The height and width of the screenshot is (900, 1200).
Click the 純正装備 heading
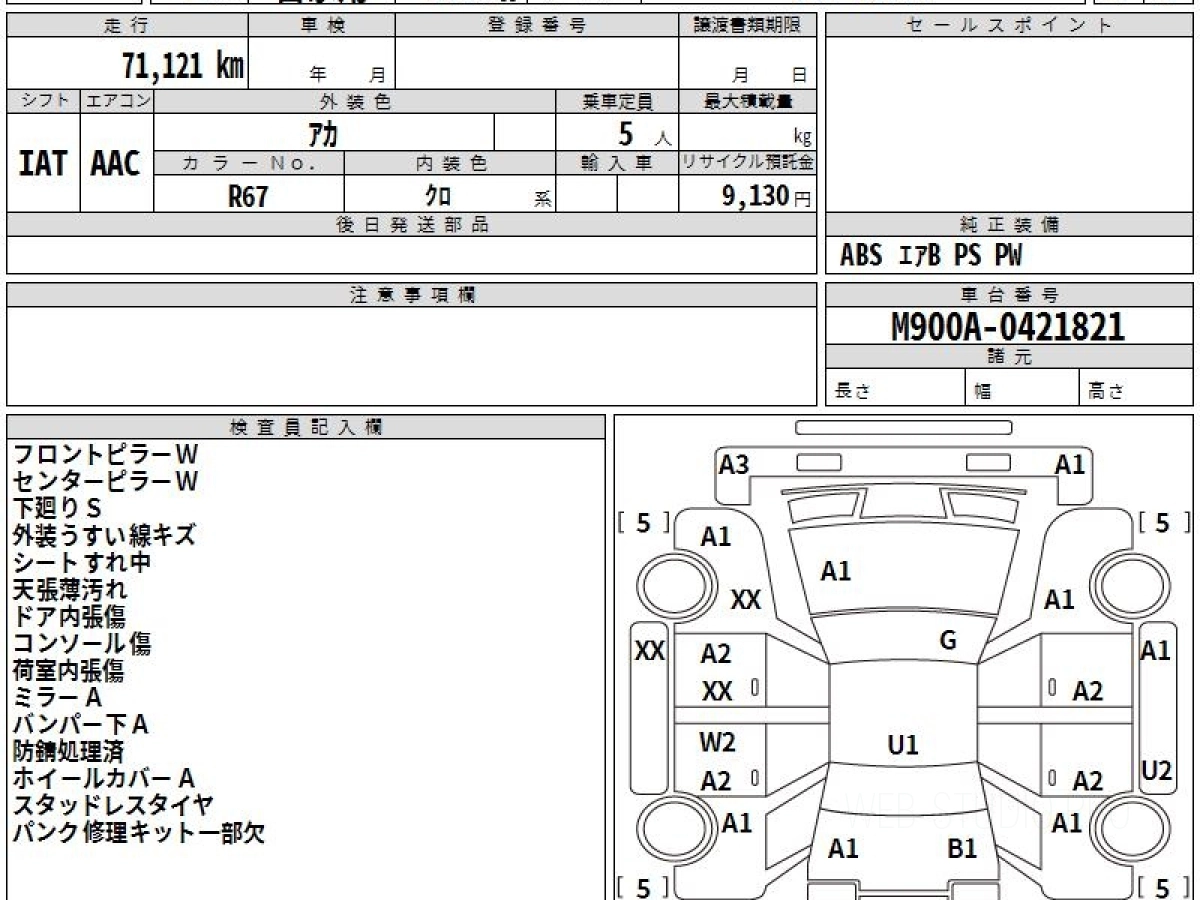1009,225
